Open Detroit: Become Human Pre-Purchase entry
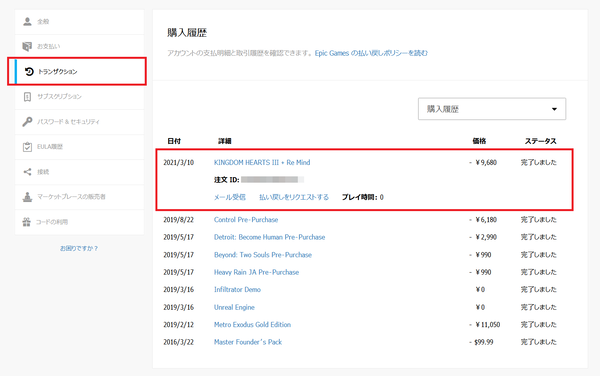 pyautogui.click(x=269, y=237)
